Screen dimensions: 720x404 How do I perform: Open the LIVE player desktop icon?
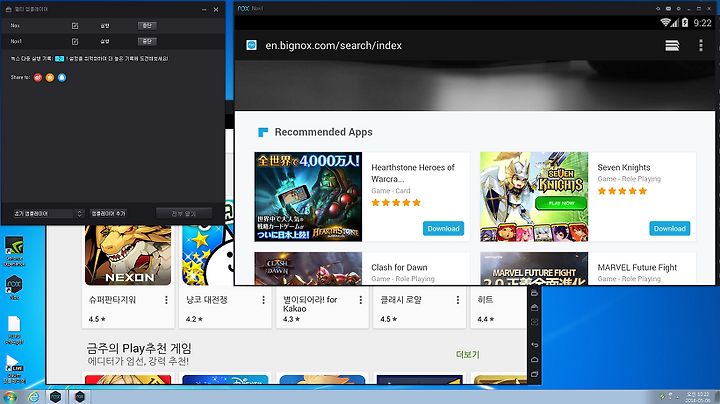[x=14, y=369]
